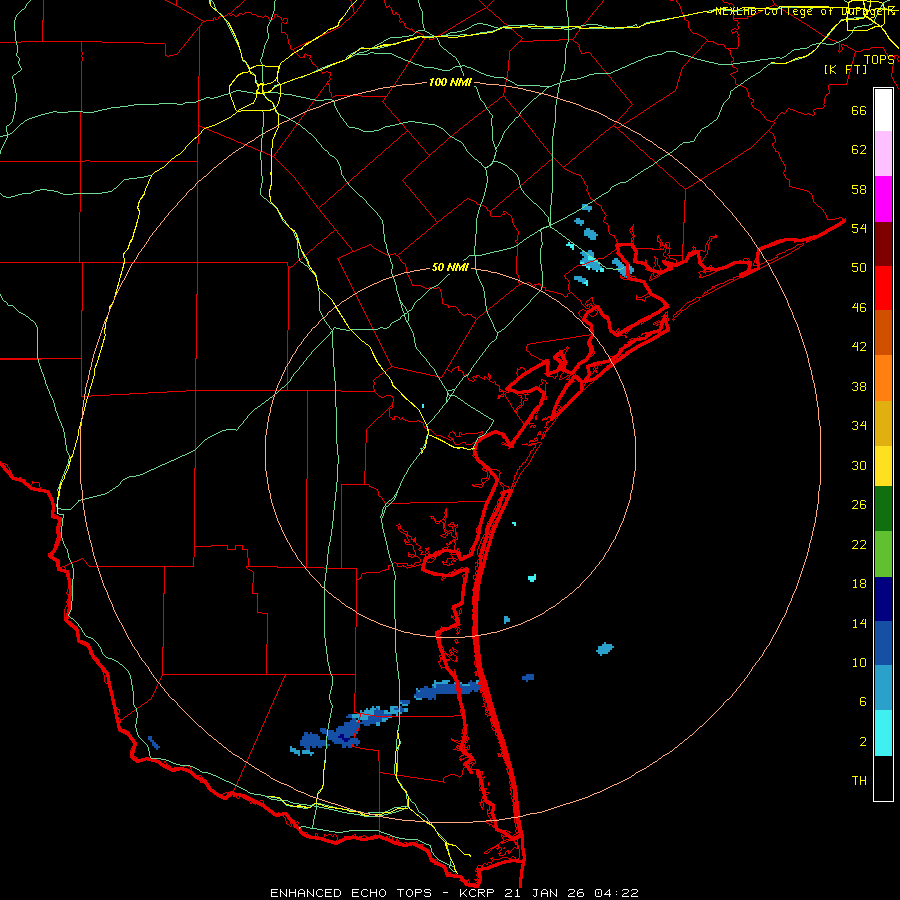900x900 pixels.
Task: Select the magenta legend color block
Action: pos(883,199)
